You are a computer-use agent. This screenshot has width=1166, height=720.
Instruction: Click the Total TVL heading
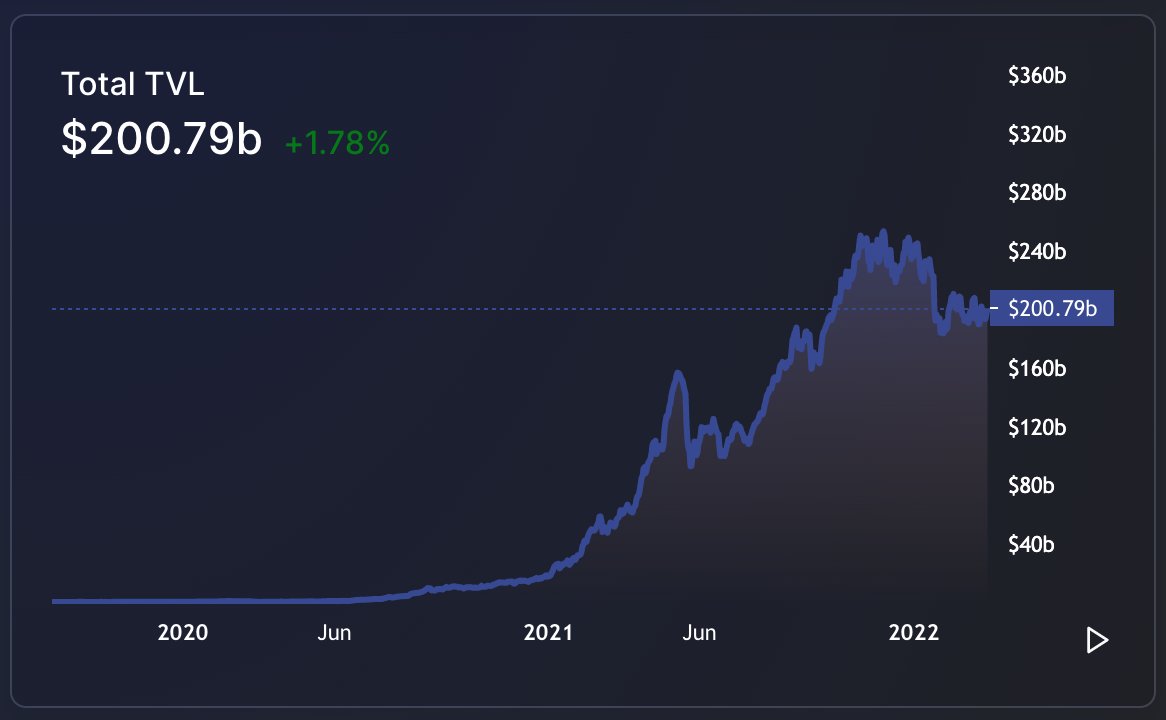[131, 84]
